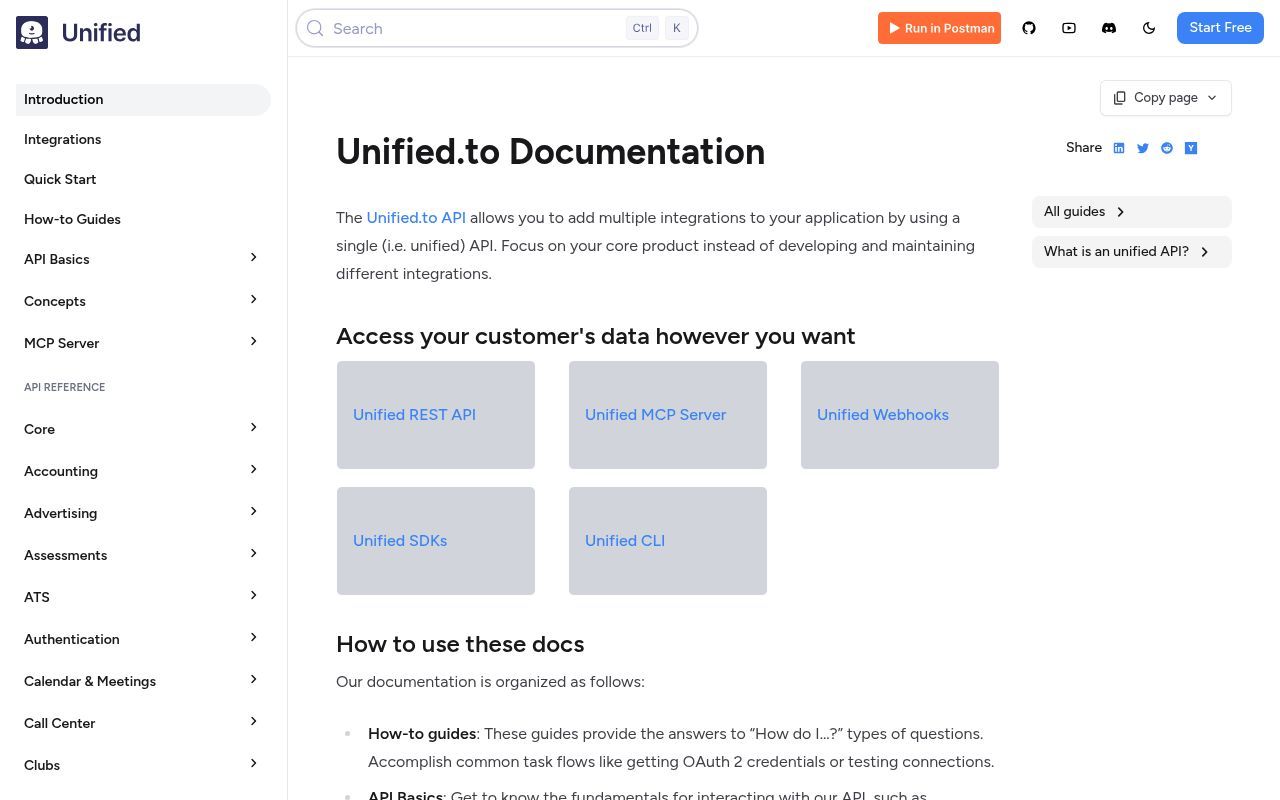The height and width of the screenshot is (800, 1280).
Task: Open the GitHub icon link
Action: 1029,28
